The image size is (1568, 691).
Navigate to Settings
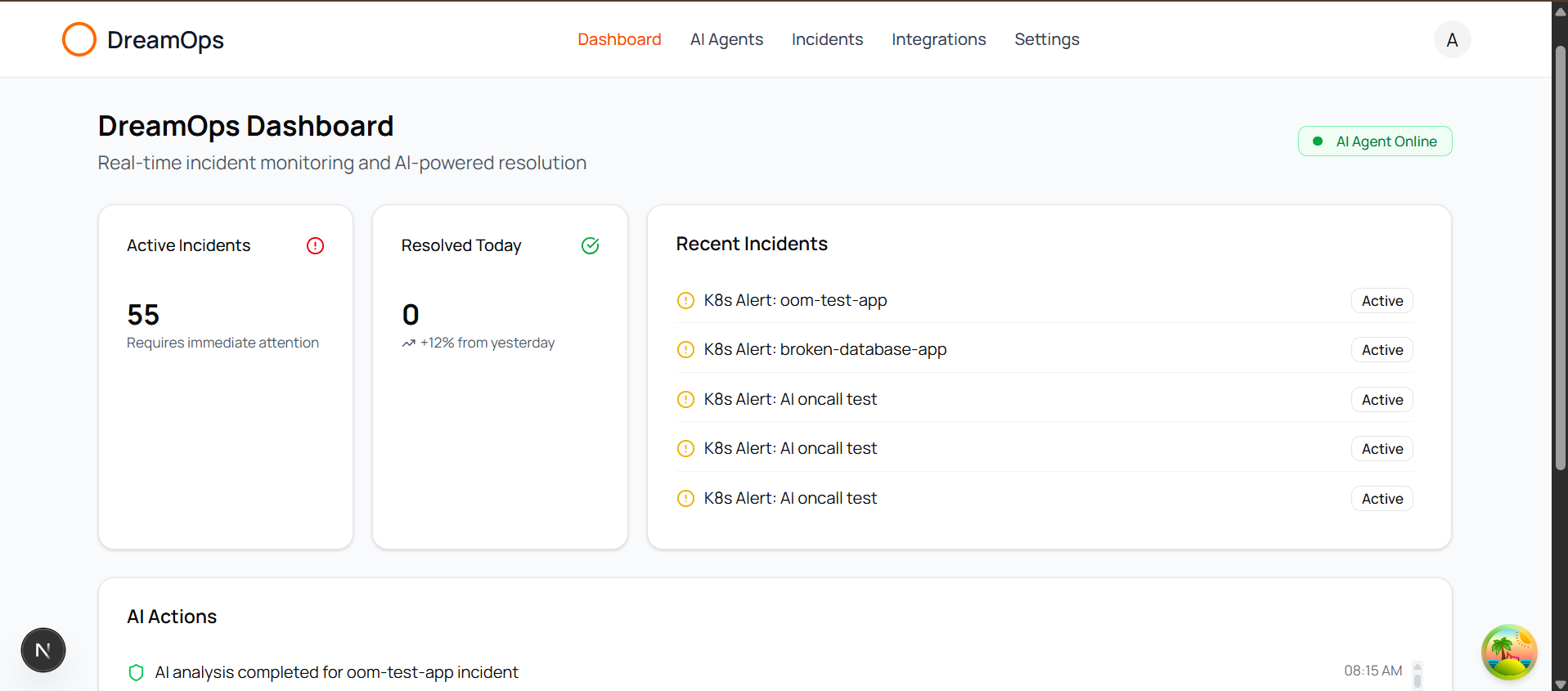point(1046,39)
